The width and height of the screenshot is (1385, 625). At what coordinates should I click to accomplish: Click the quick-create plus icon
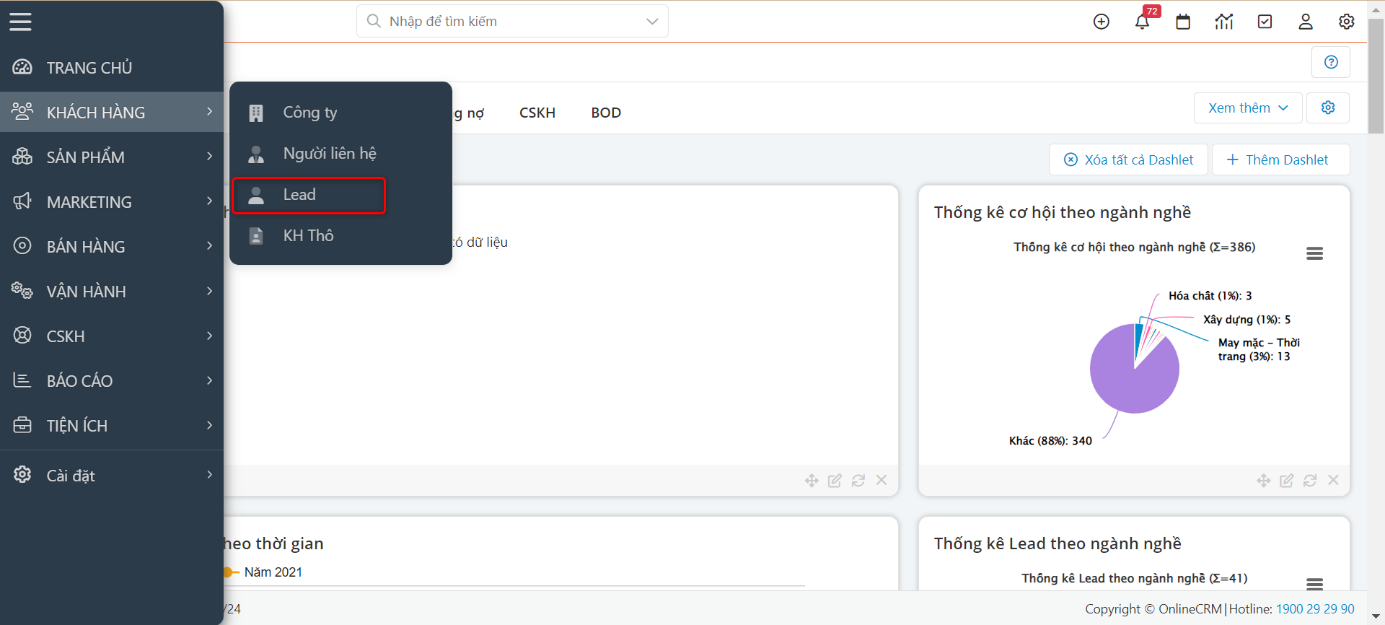click(1101, 21)
